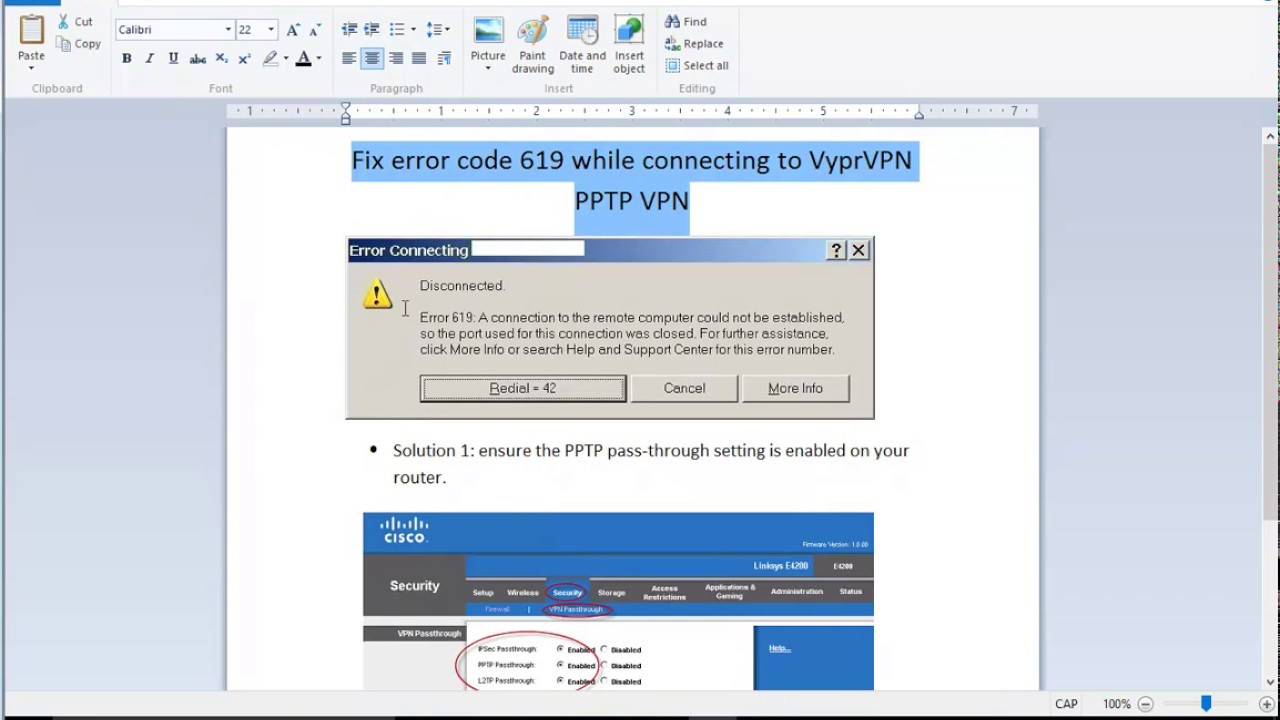Click Setup tab in Cisco image
The width and height of the screenshot is (1280, 720).
coord(483,592)
